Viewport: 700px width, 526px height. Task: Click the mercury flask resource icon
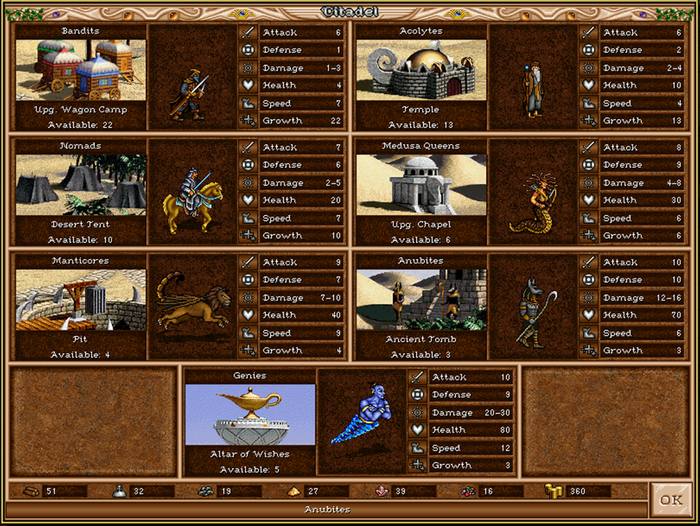click(119, 491)
